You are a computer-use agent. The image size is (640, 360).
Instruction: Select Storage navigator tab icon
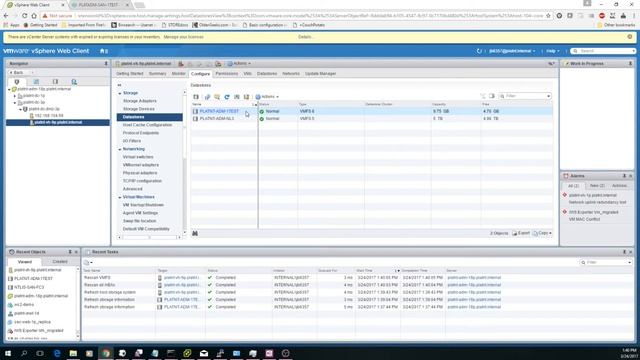click(x=55, y=82)
